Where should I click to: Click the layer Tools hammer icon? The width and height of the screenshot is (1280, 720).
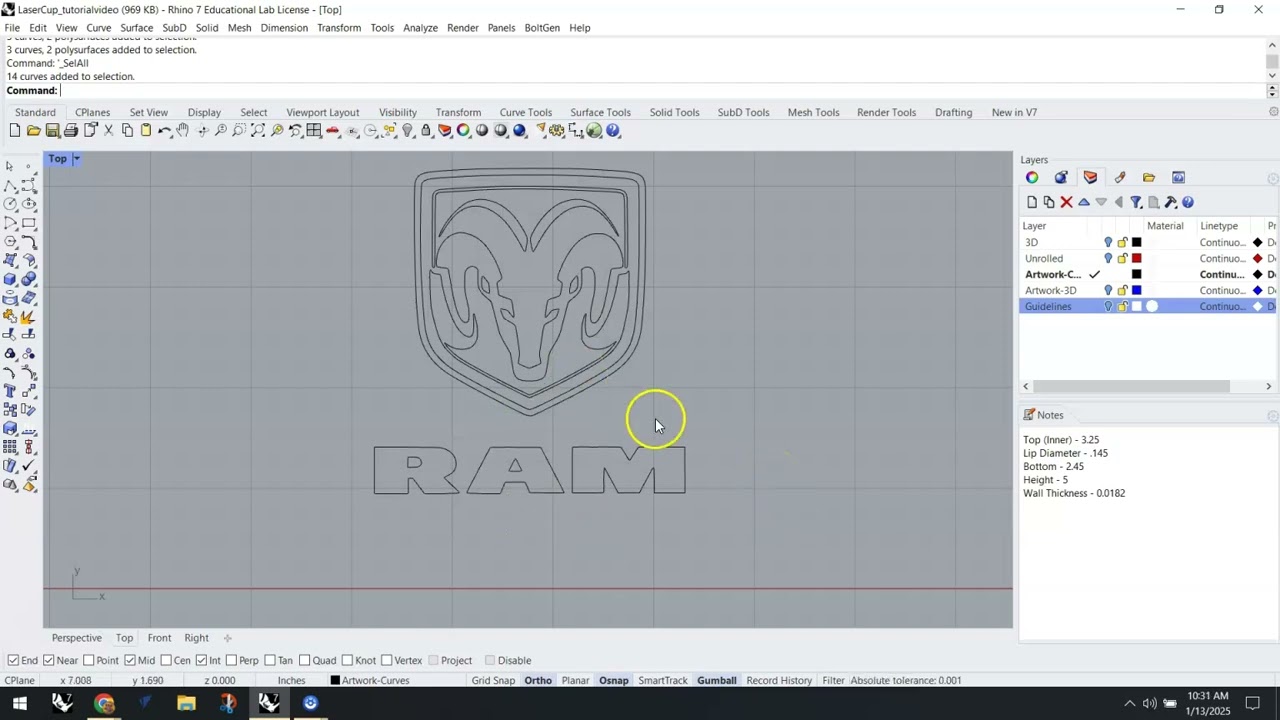click(1171, 202)
